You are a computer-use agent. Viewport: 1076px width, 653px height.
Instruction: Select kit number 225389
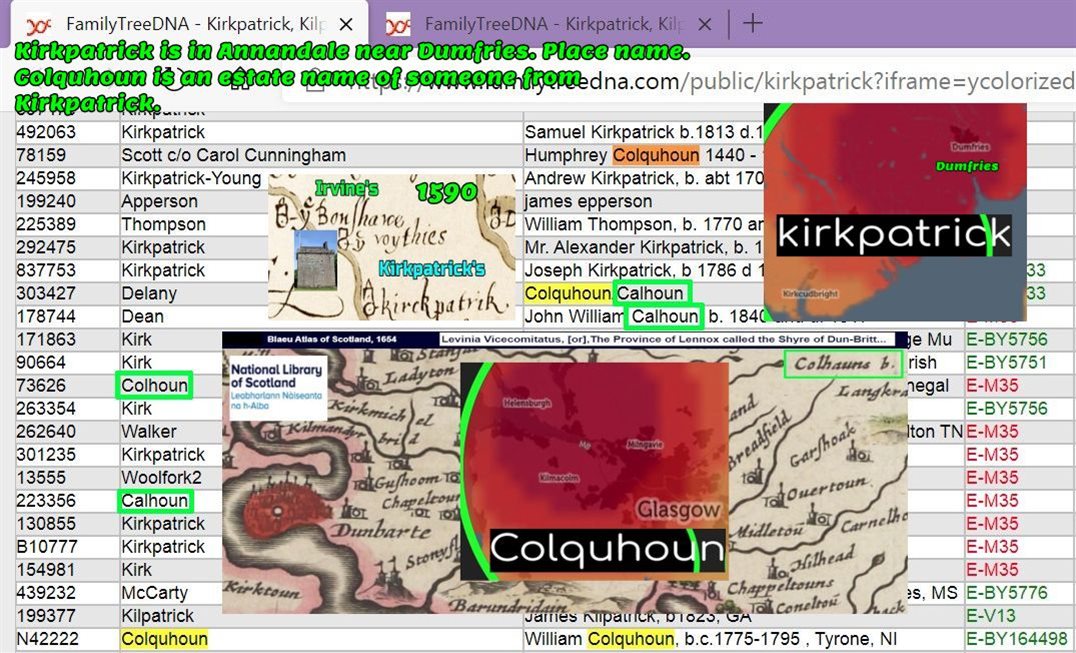coord(46,224)
